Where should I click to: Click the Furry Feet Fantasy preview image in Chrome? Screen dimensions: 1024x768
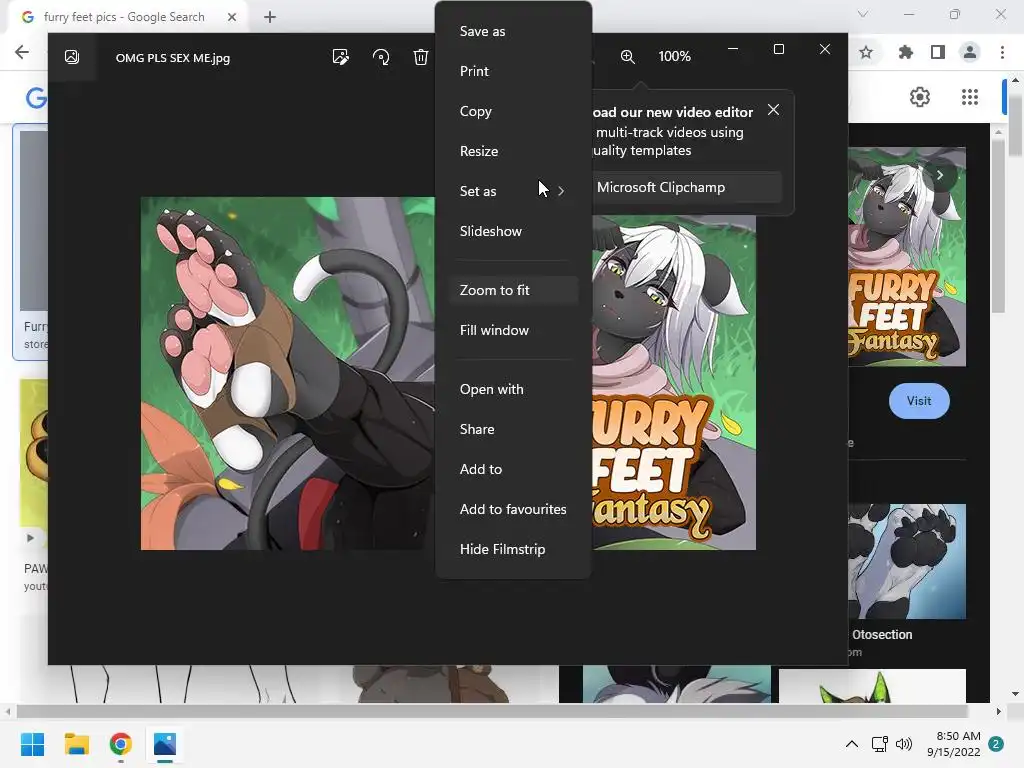[x=907, y=257]
